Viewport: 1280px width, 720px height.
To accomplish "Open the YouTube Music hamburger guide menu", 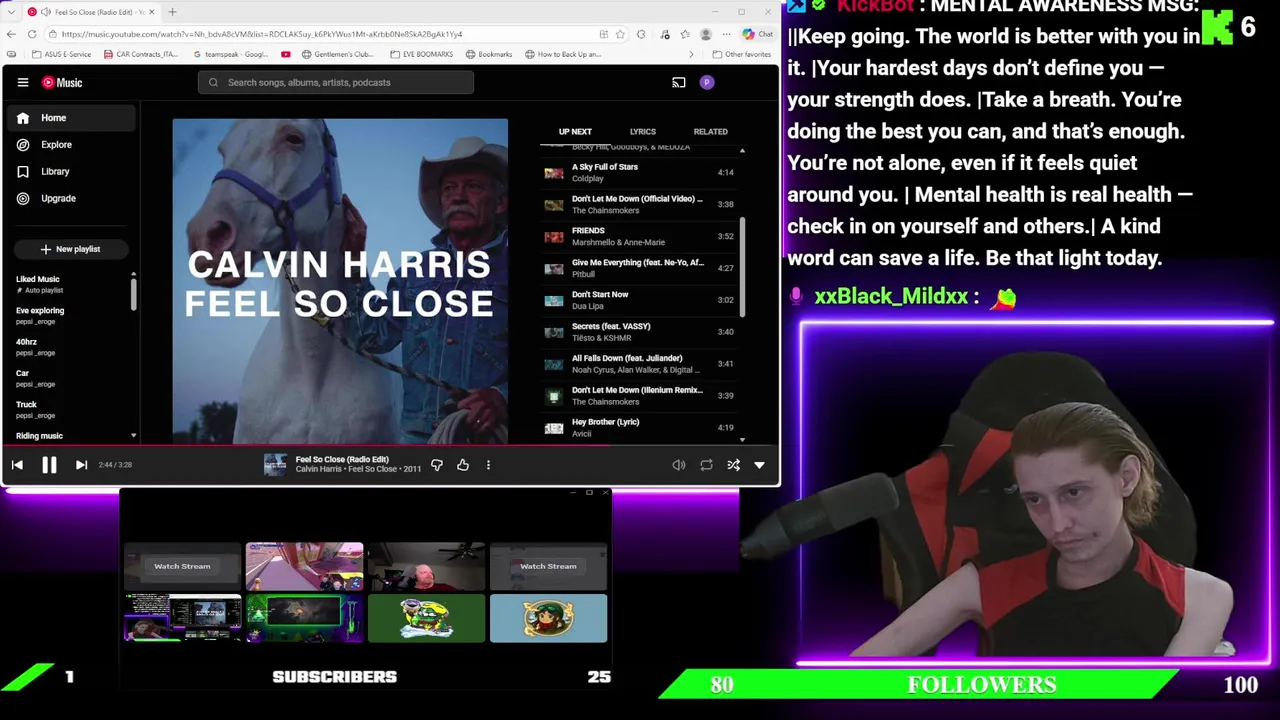I will click(x=23, y=83).
